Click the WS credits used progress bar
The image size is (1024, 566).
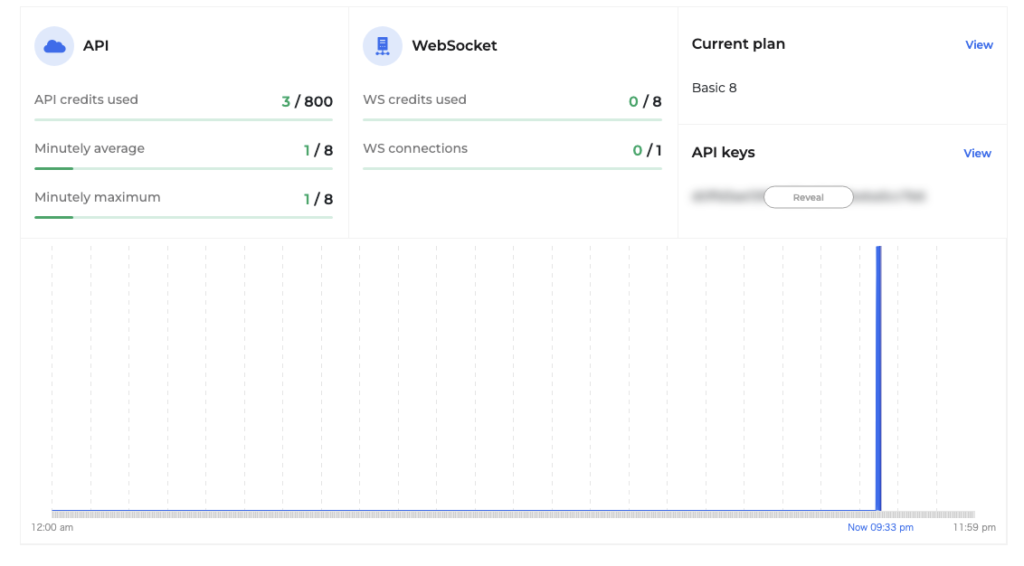pyautogui.click(x=512, y=120)
